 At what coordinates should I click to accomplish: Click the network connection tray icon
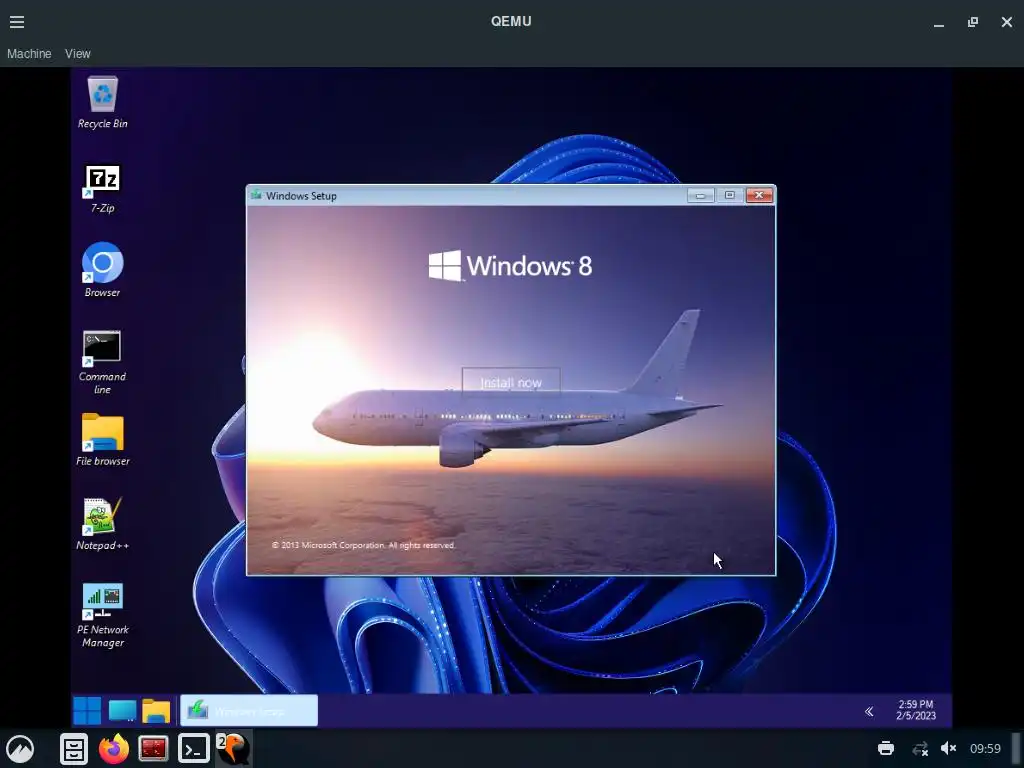pos(920,748)
